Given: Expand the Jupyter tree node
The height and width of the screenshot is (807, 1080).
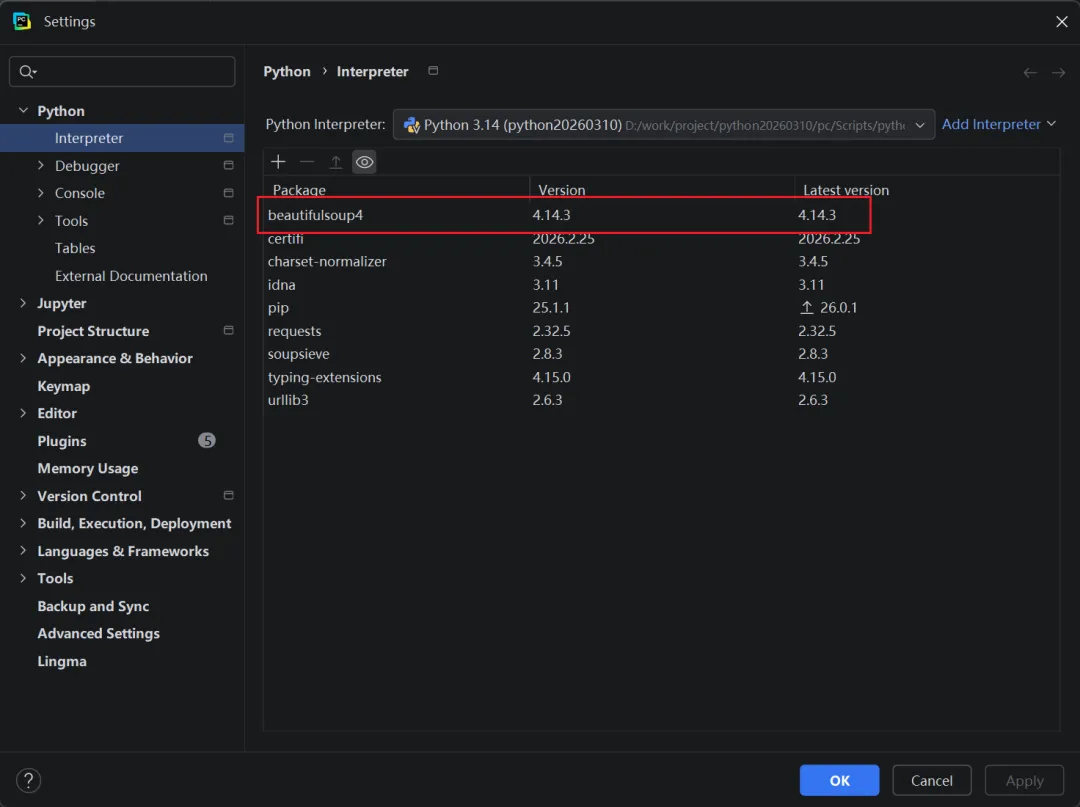Looking at the screenshot, I should point(23,303).
